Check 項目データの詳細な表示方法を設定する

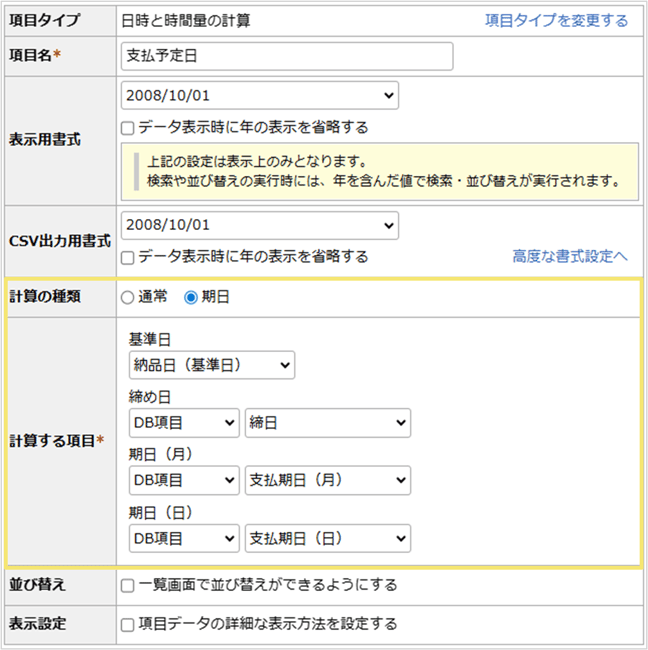coord(128,624)
